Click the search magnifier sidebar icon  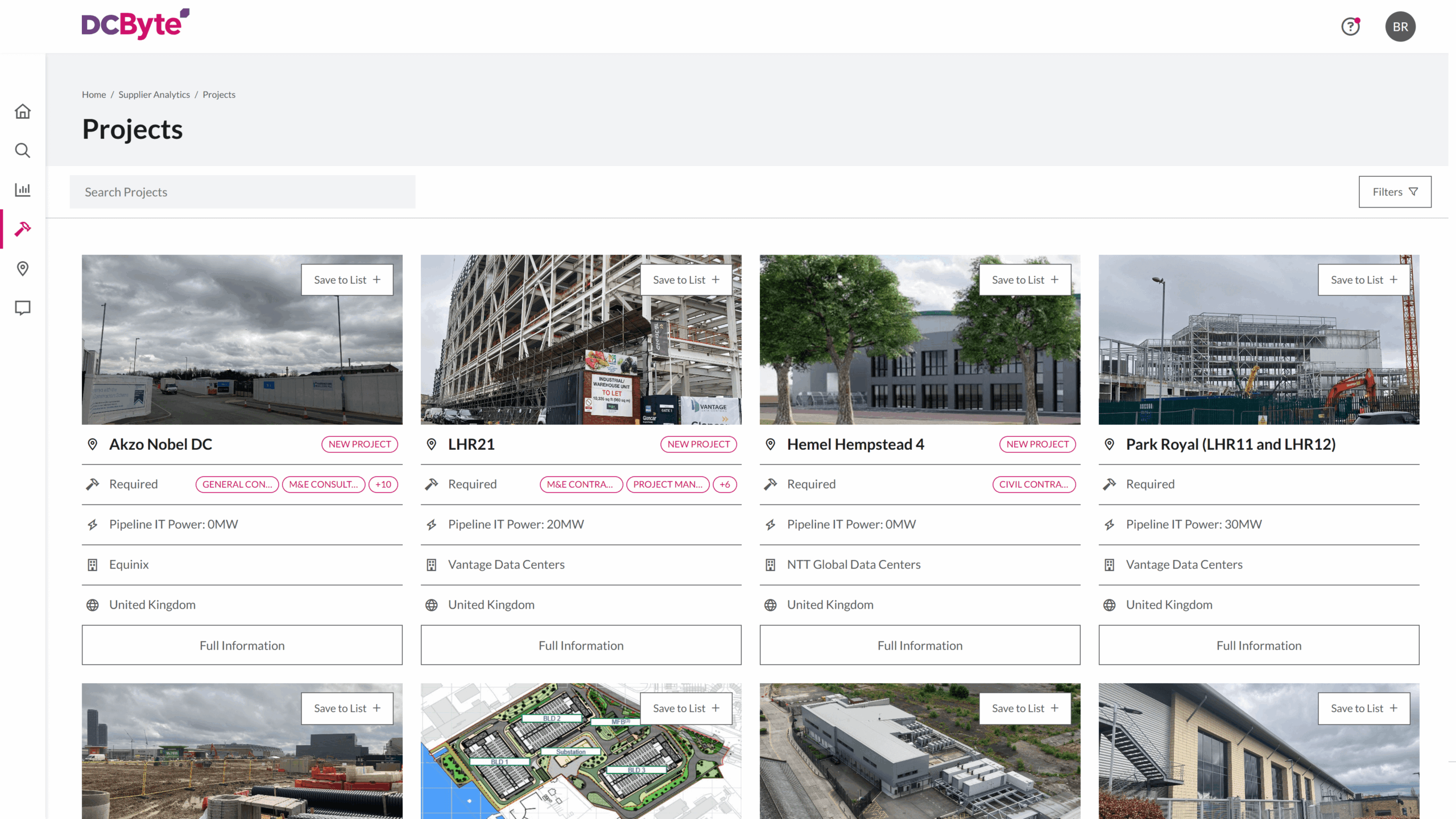(23, 151)
